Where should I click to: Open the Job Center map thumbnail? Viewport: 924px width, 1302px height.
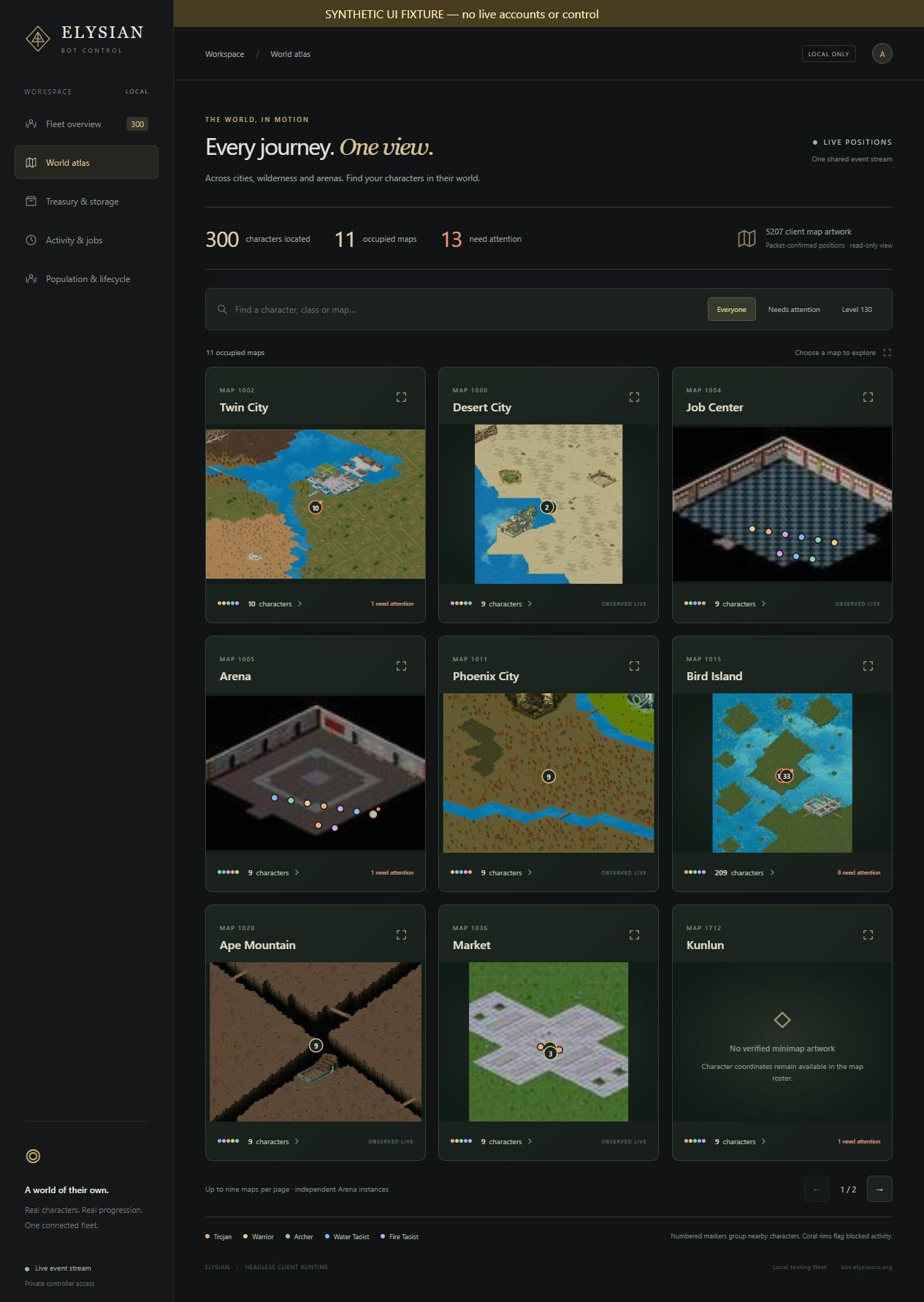tap(782, 504)
